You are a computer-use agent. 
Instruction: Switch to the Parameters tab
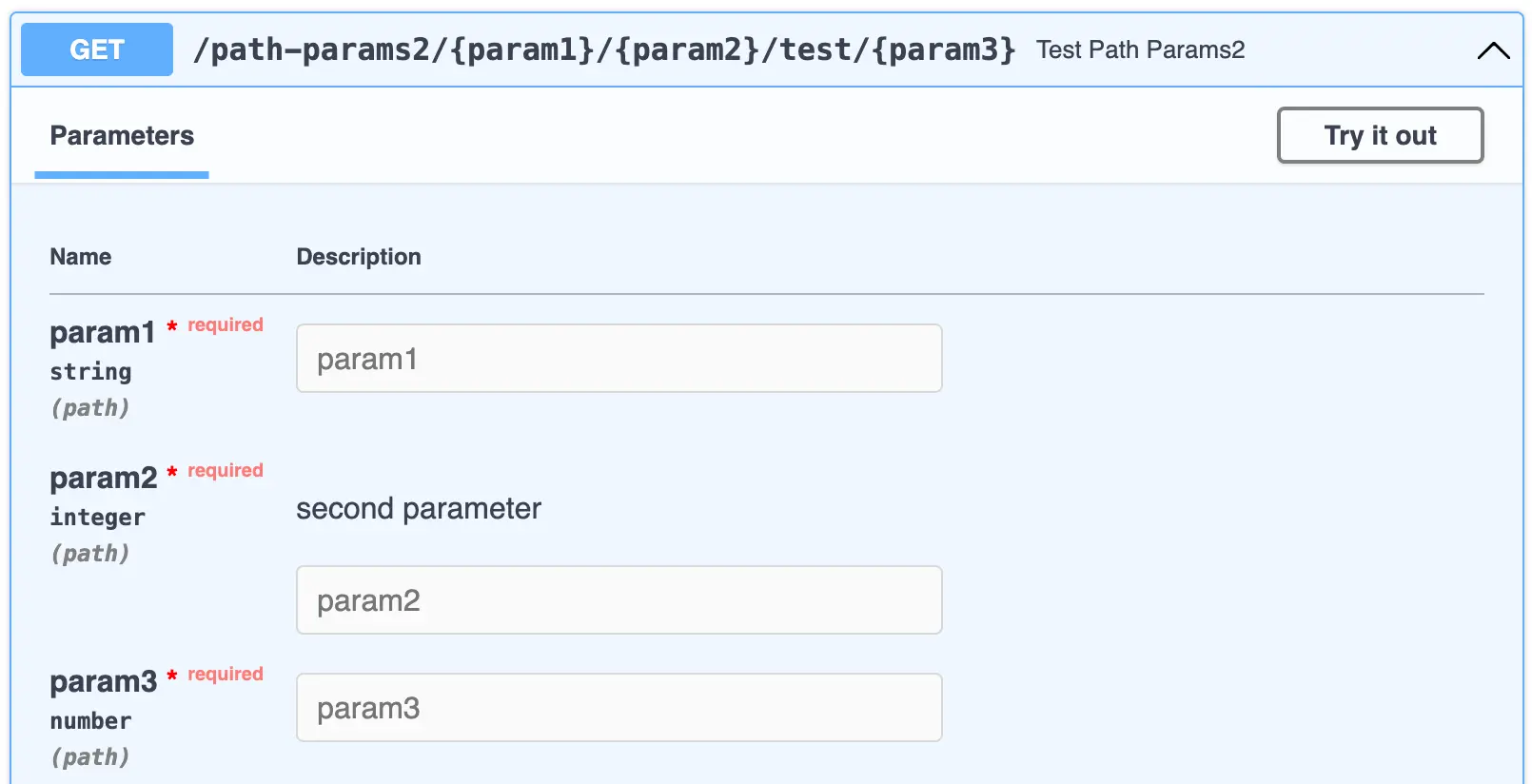coord(121,135)
